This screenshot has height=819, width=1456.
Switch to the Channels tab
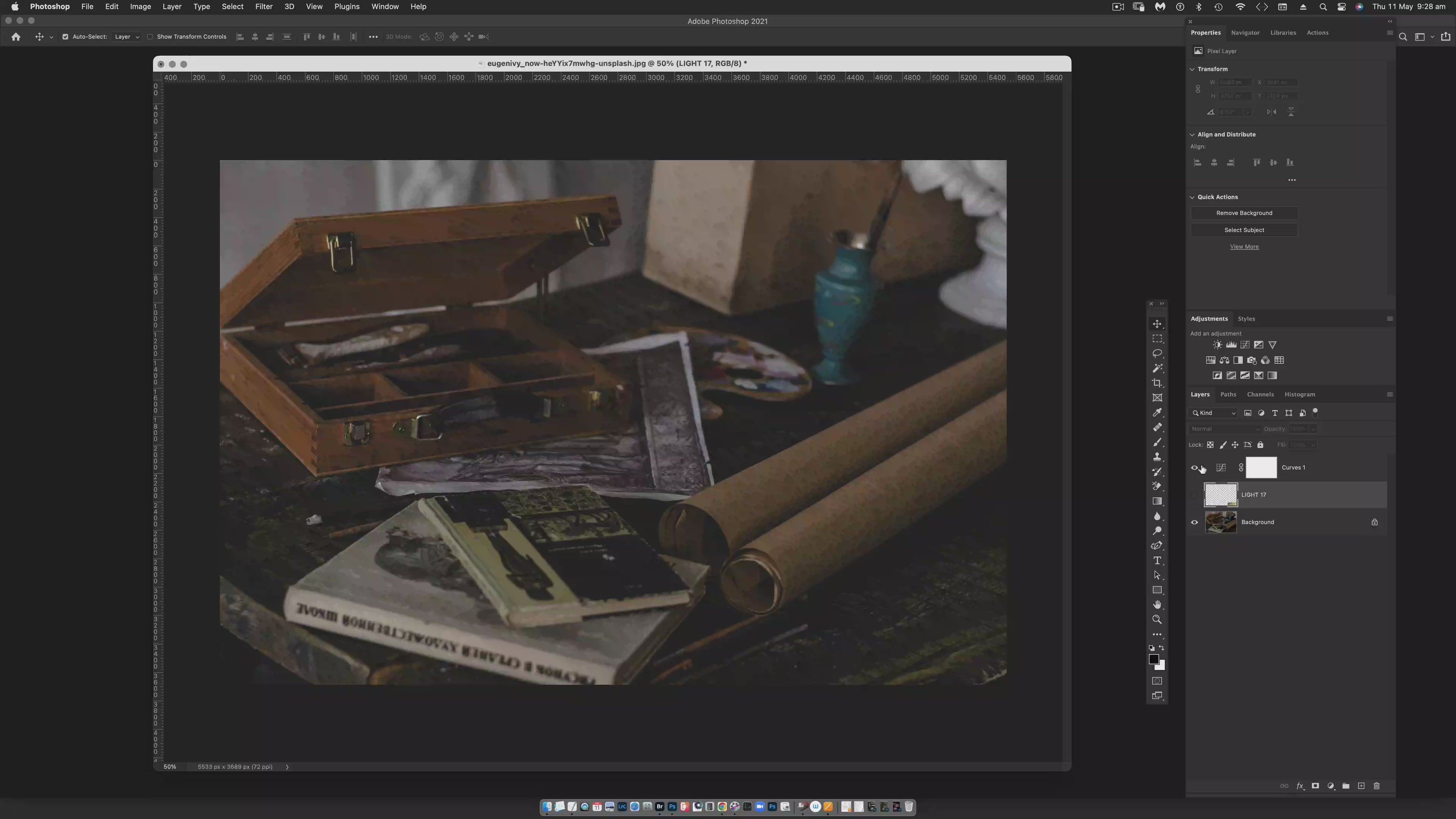pos(1260,394)
